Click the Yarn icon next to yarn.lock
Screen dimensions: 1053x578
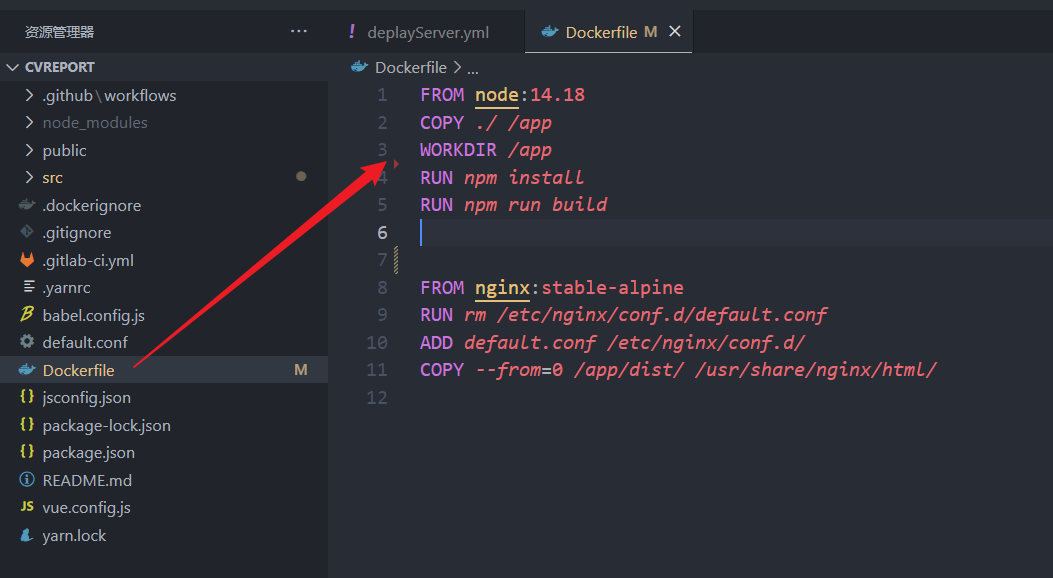28,535
